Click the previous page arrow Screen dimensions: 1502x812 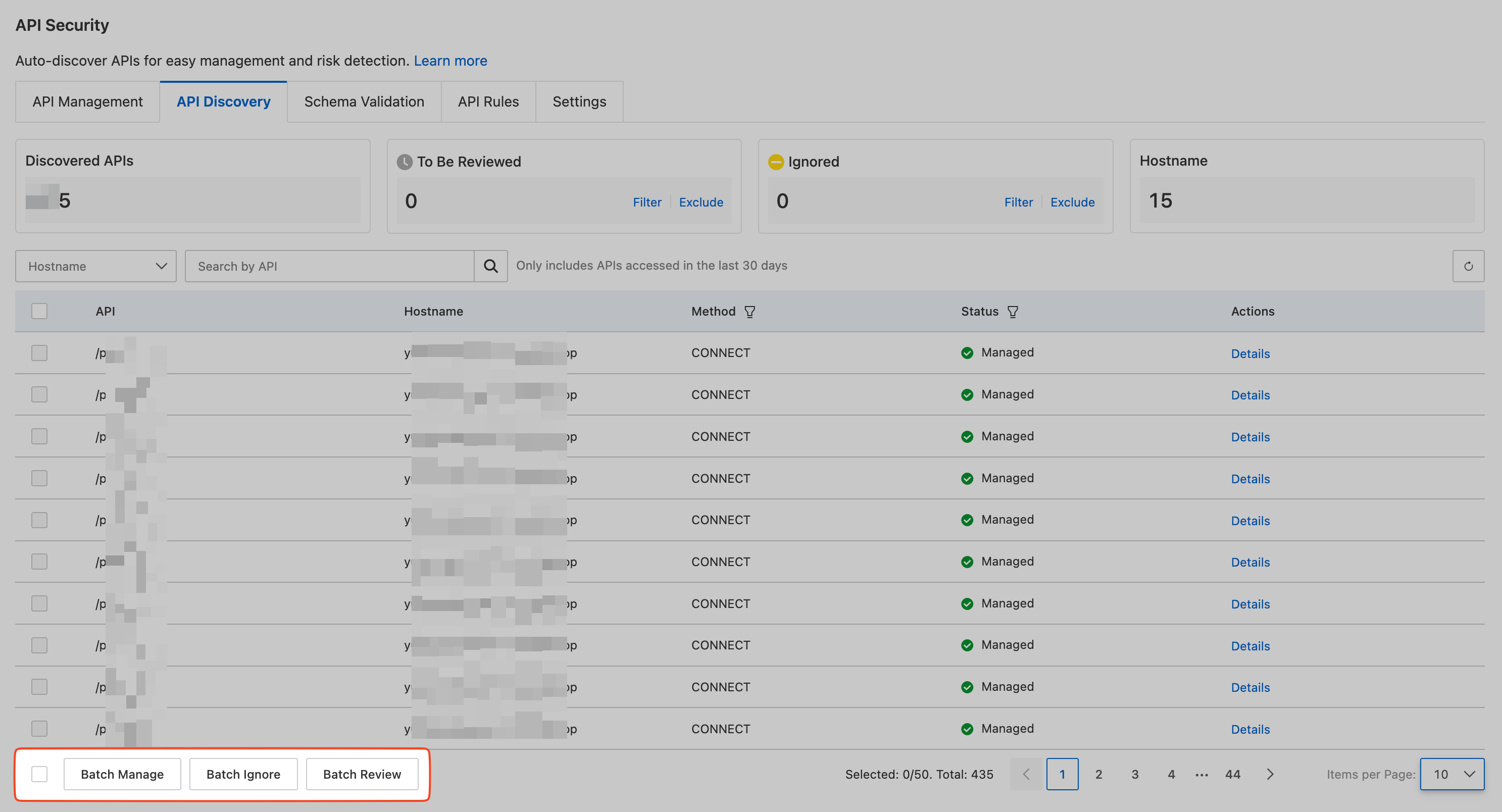point(1026,774)
